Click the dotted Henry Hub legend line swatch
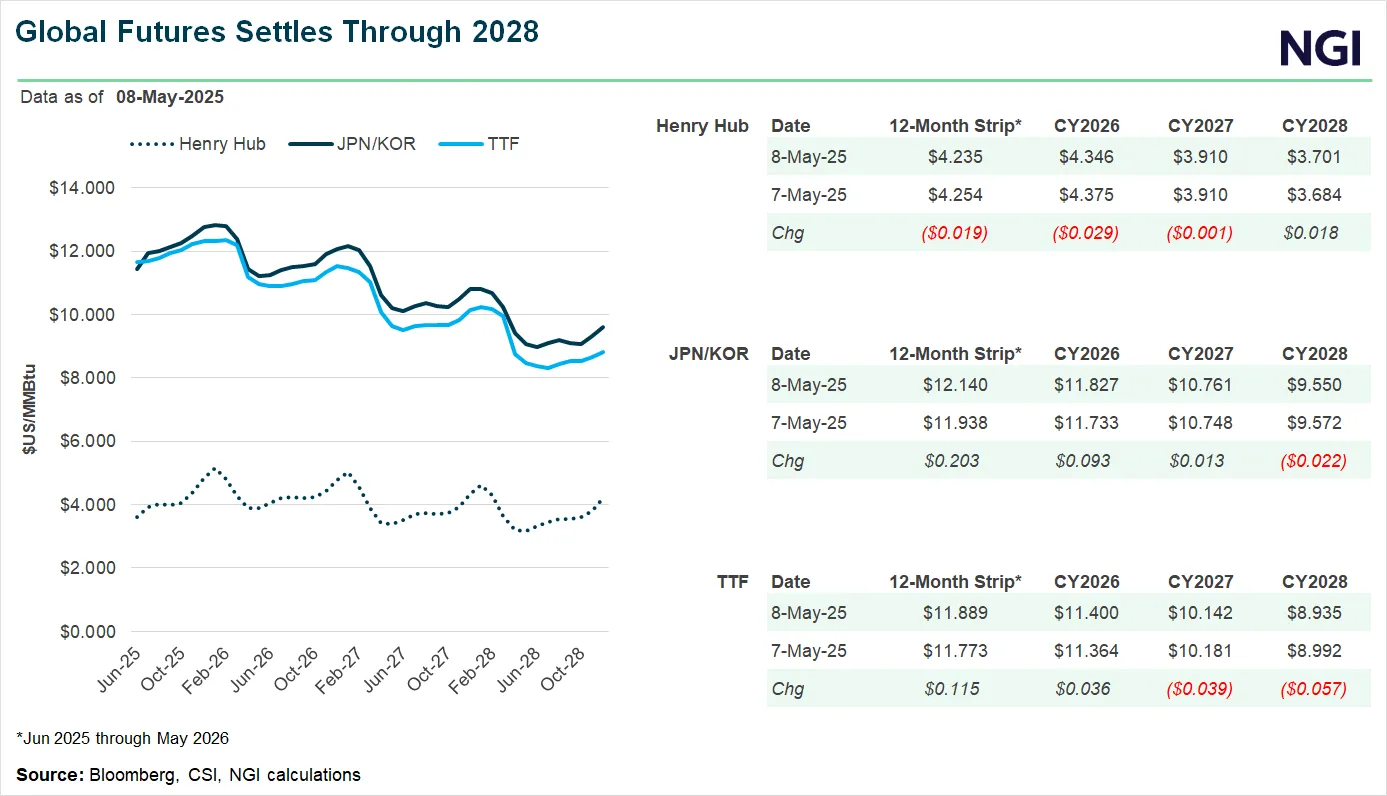The width and height of the screenshot is (1387, 796). coord(151,144)
